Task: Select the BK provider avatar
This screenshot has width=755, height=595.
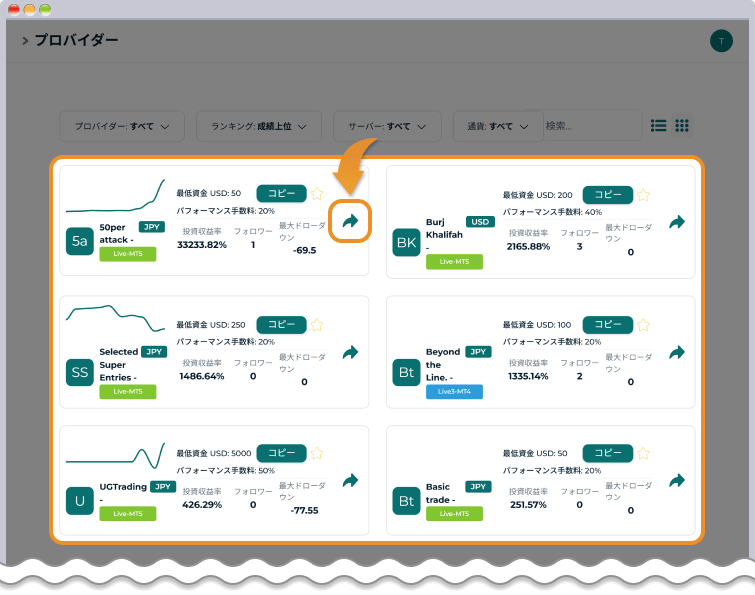Action: [406, 243]
